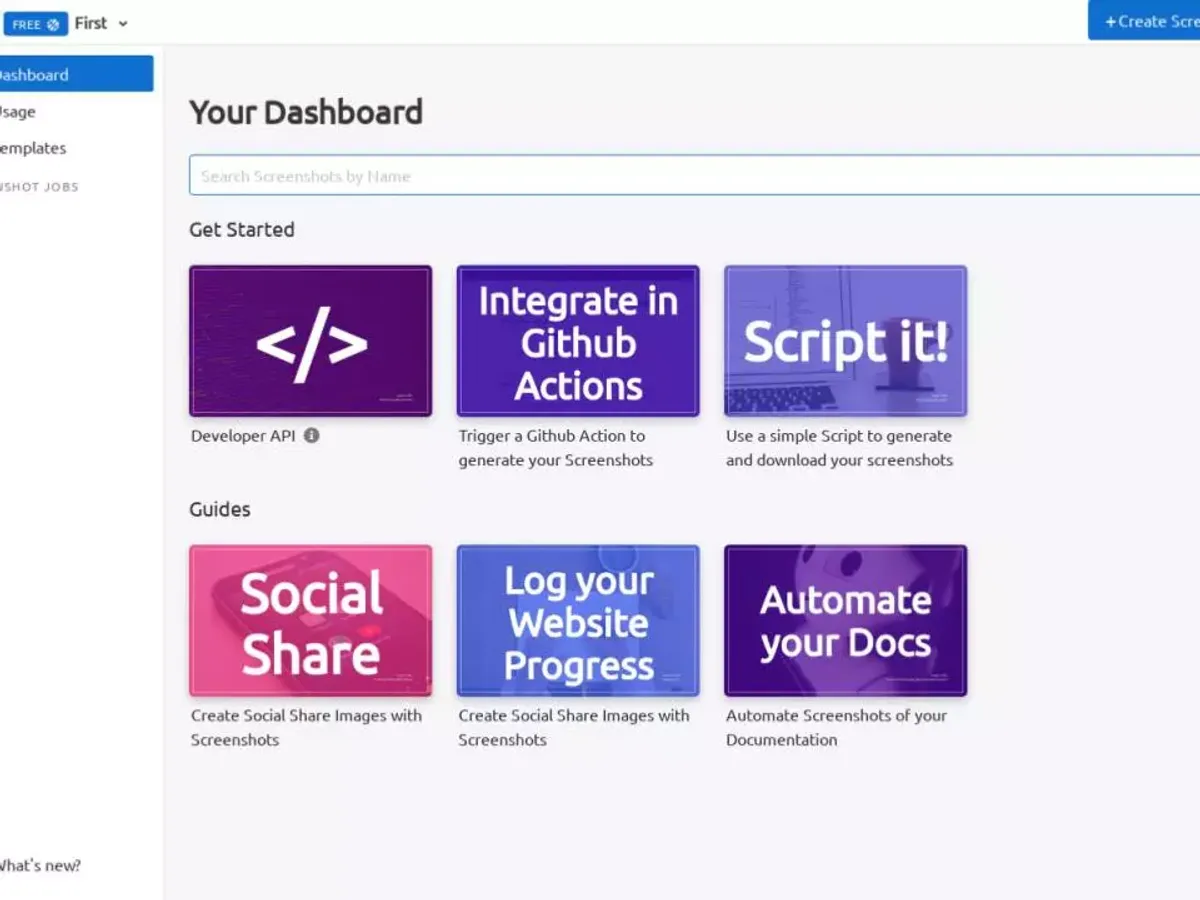Open the Integrate in Github Actions card

point(577,339)
